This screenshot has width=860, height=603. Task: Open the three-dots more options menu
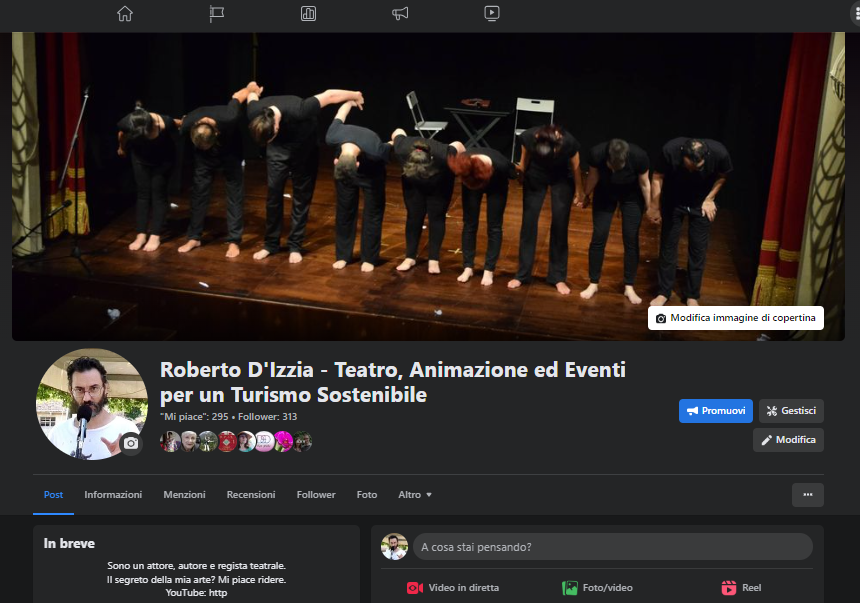click(807, 494)
